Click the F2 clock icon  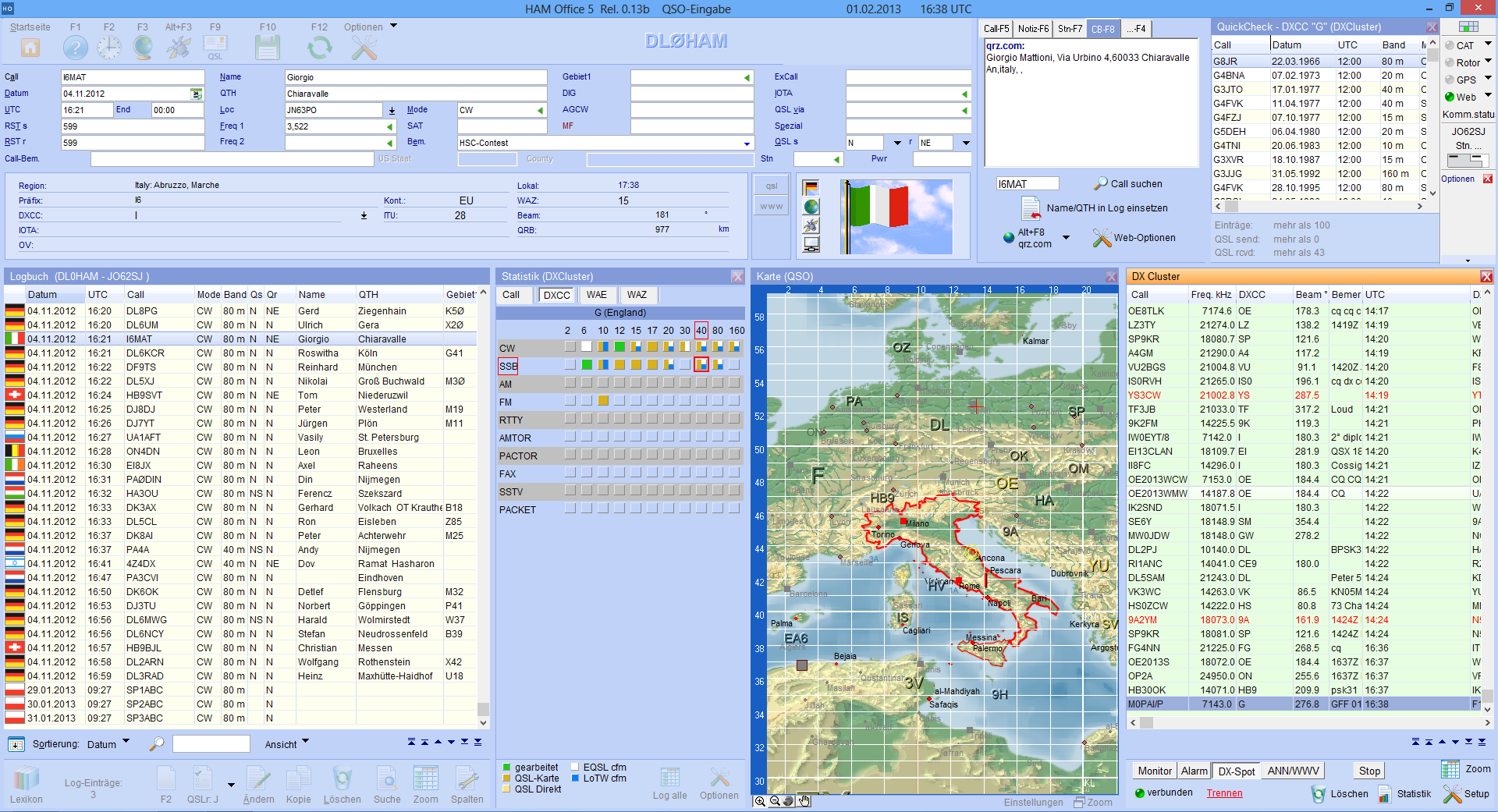109,48
